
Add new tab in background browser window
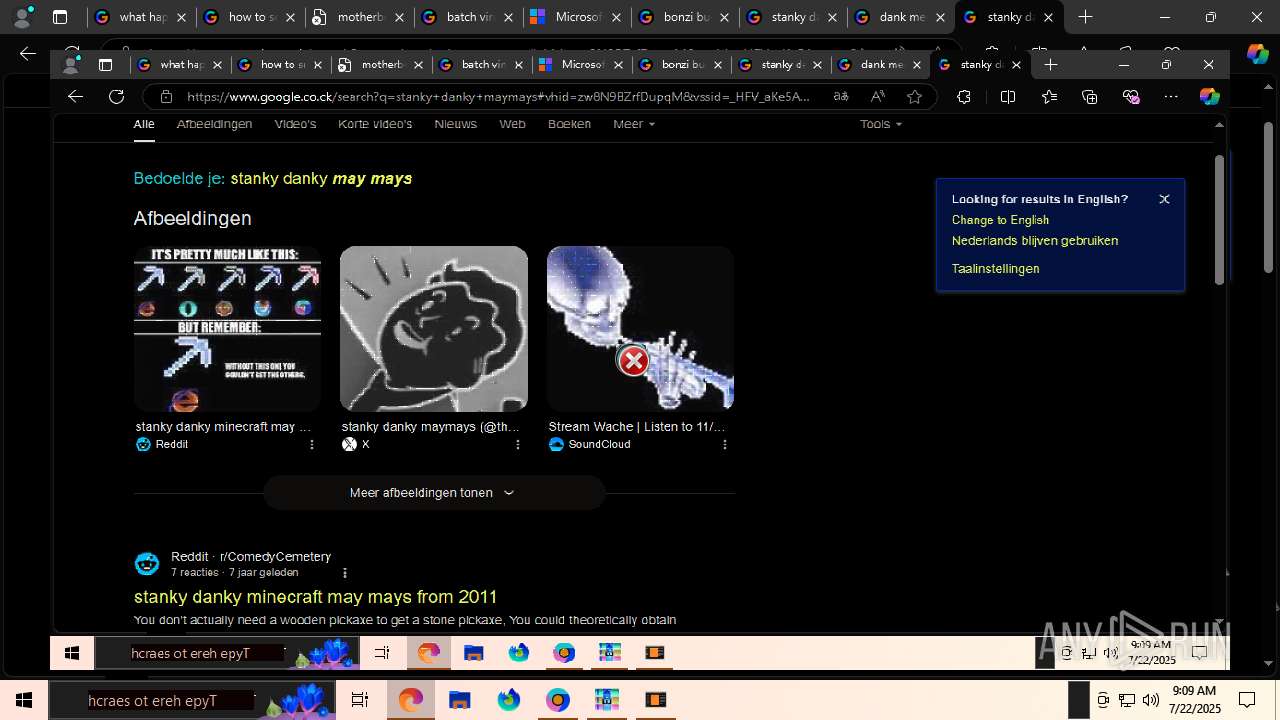point(1085,17)
